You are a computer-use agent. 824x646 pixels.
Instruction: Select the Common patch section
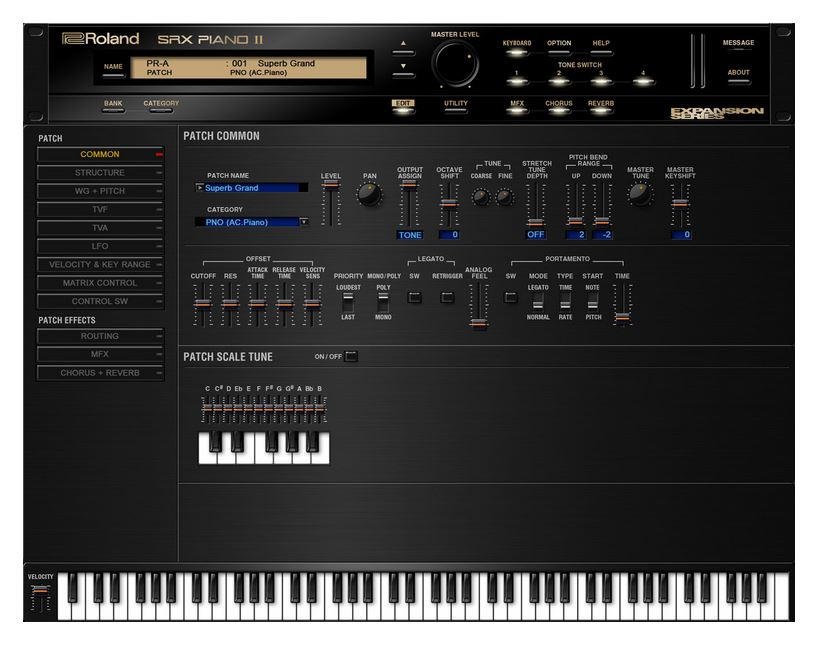pos(100,154)
